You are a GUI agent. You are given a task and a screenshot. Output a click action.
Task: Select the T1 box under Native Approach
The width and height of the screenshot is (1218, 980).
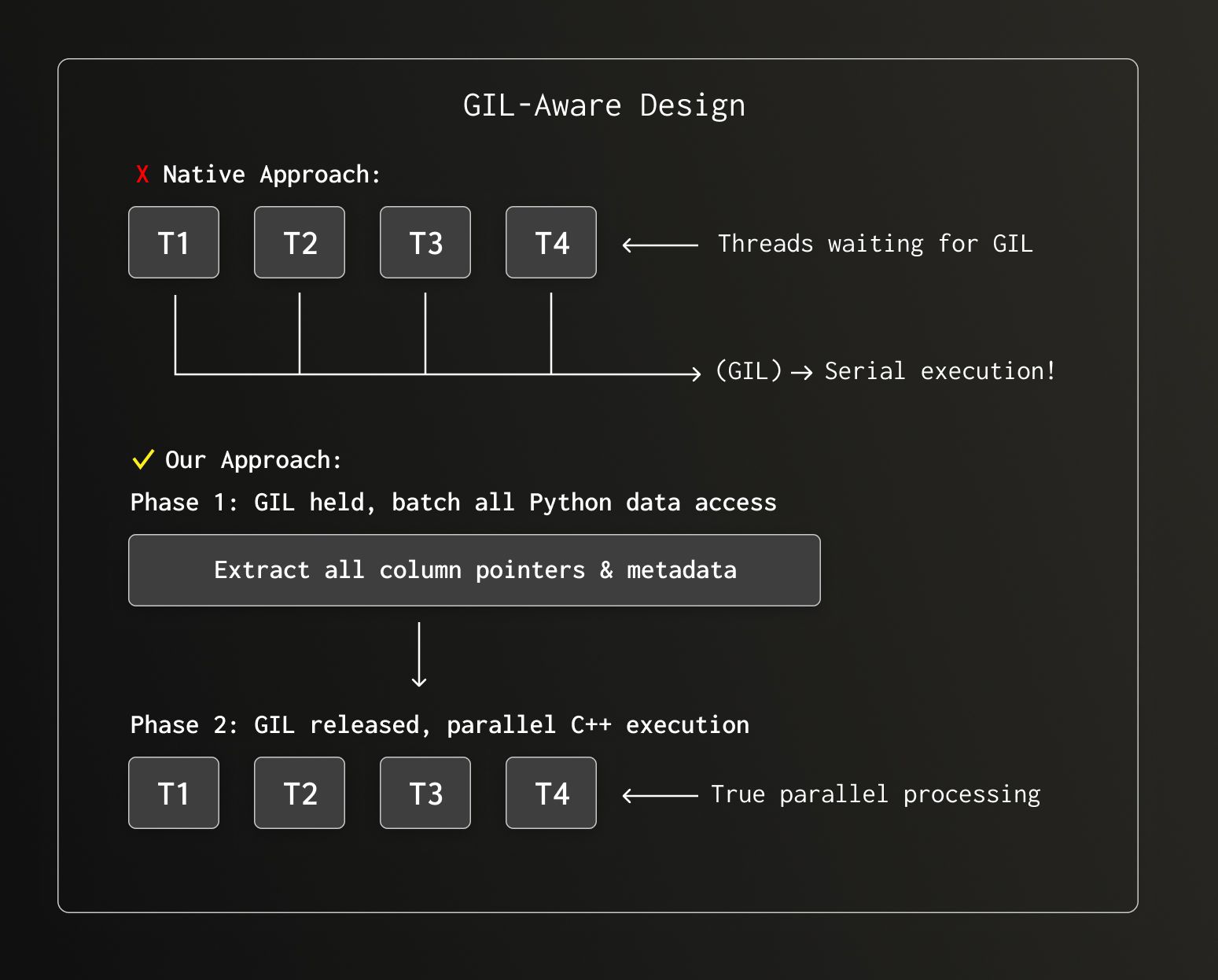[174, 242]
